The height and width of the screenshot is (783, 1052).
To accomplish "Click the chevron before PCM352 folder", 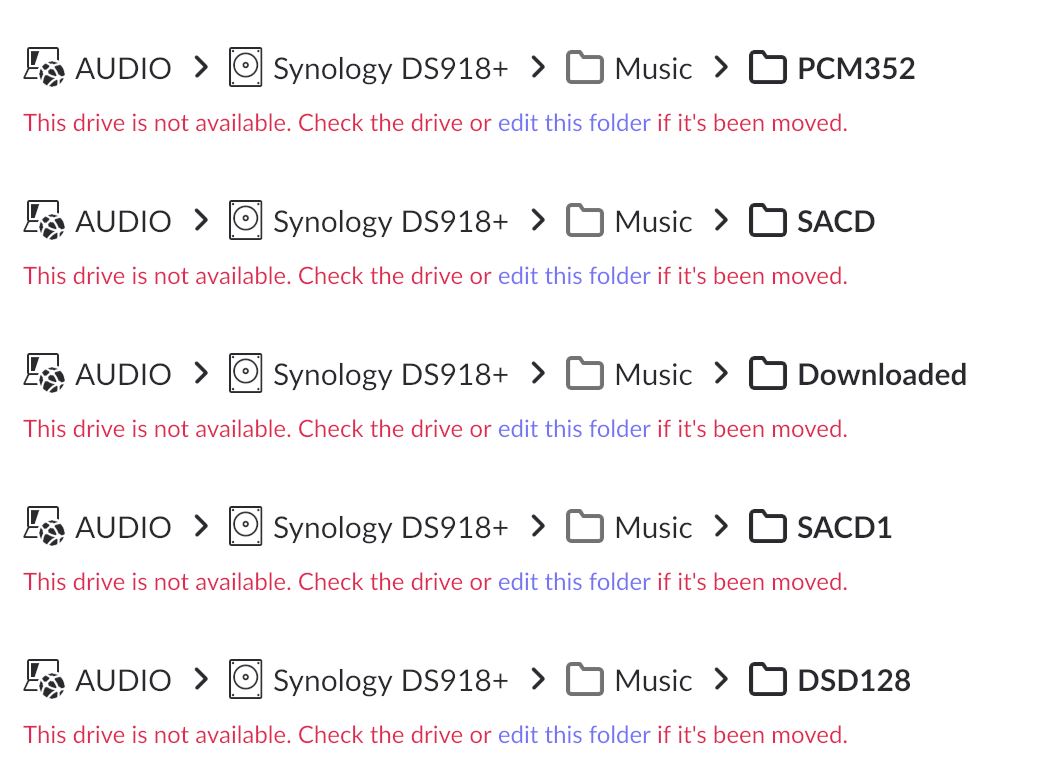I will [x=721, y=68].
